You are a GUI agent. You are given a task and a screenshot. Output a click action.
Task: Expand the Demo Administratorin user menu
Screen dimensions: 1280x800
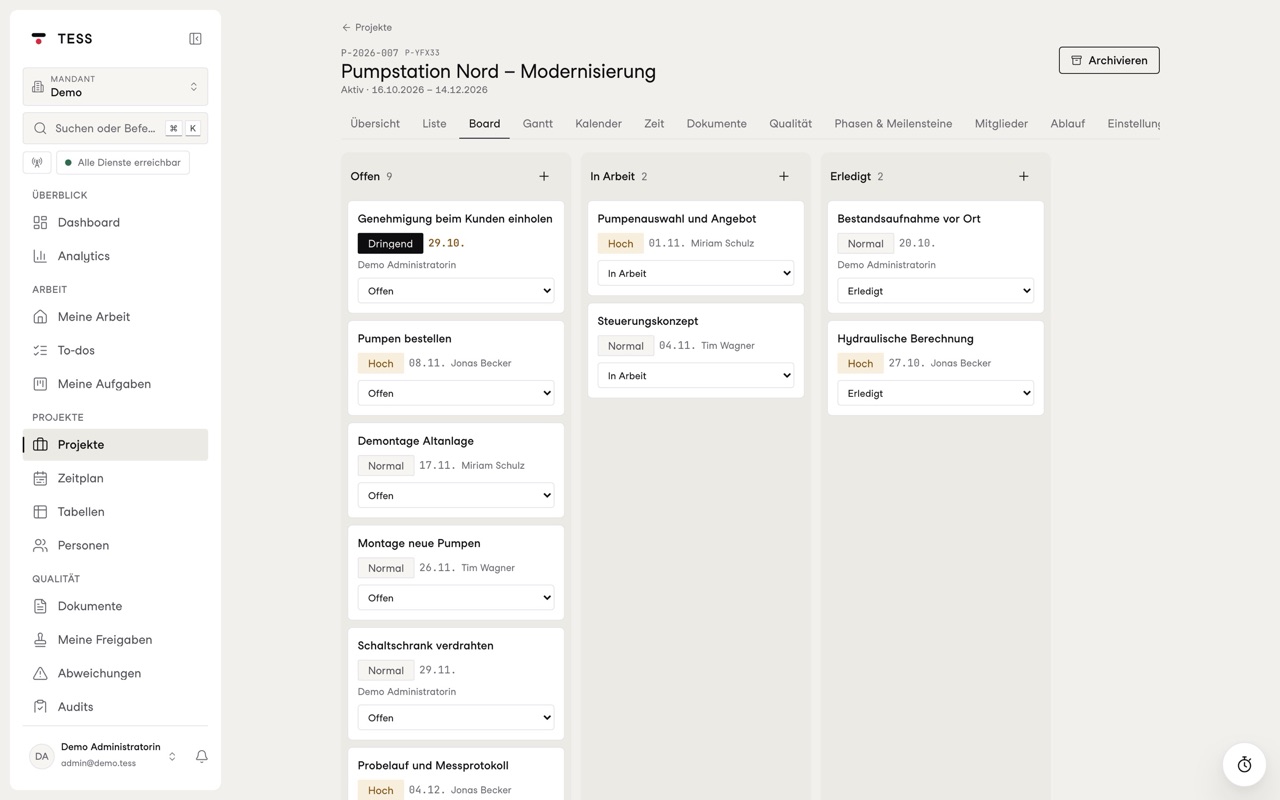pos(104,756)
